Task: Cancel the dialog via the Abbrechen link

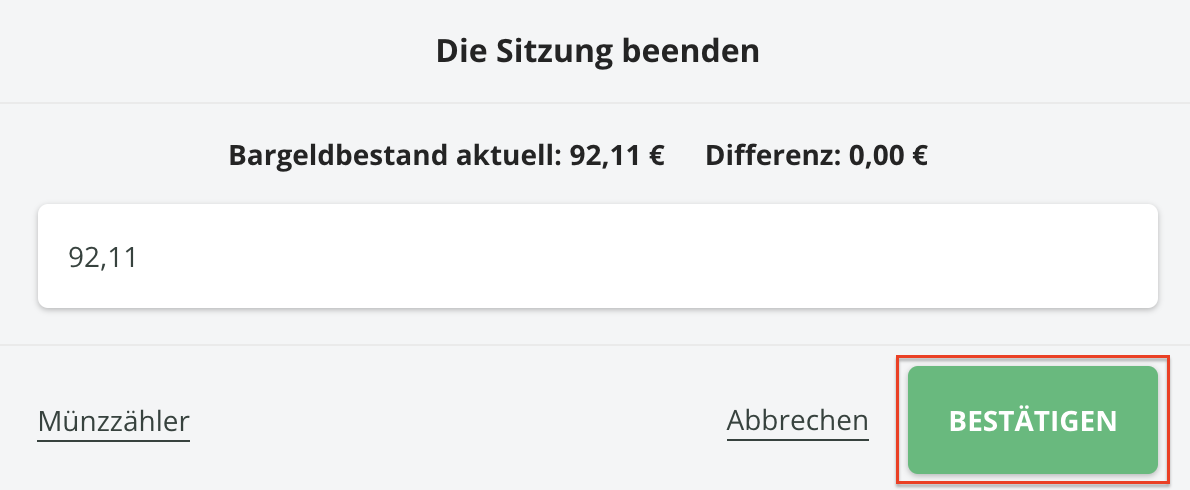Action: tap(797, 420)
